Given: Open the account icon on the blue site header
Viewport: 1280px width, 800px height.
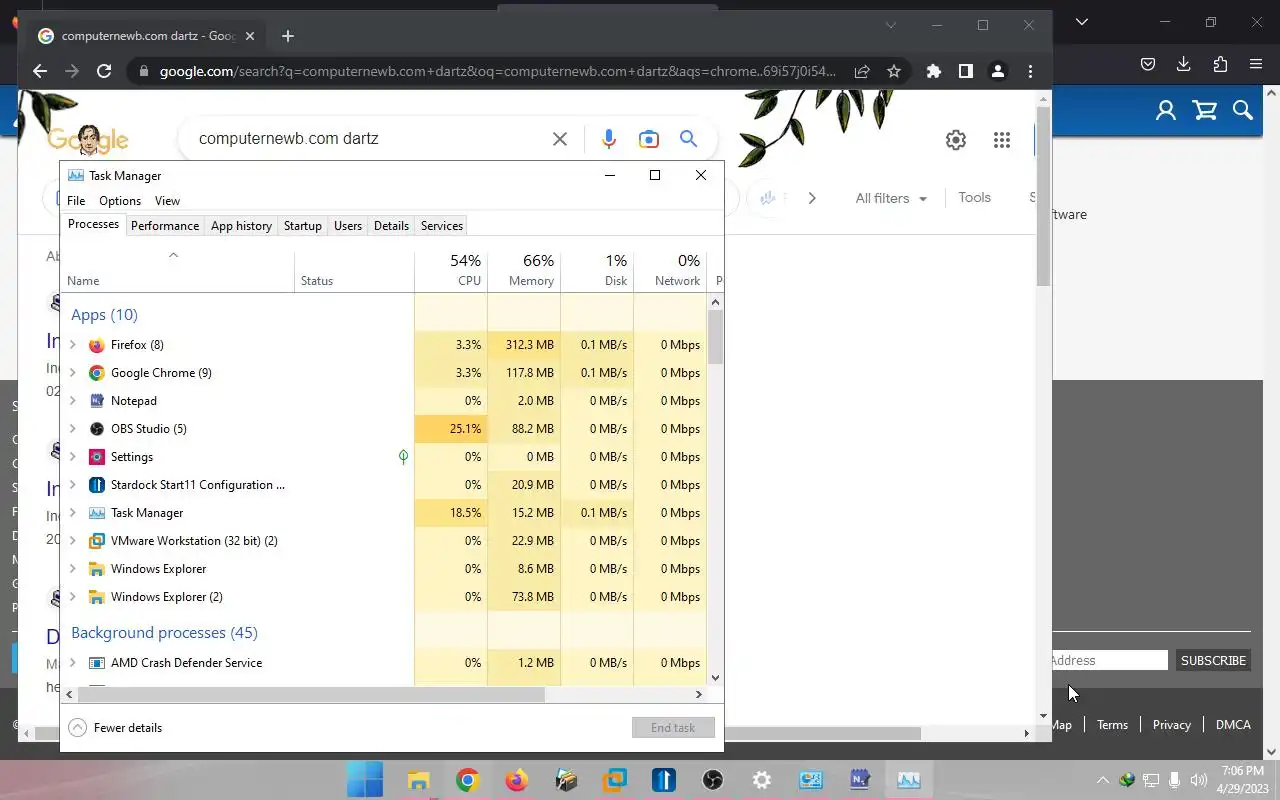Looking at the screenshot, I should [1166, 110].
